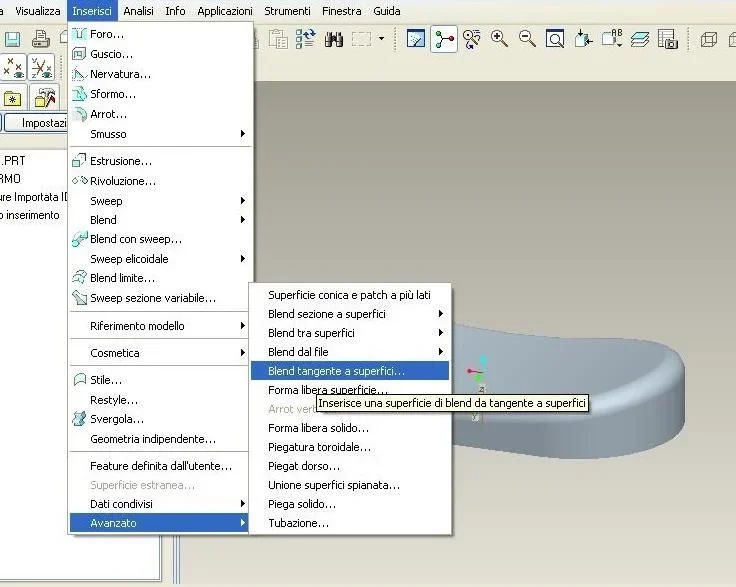Viewport: 736px width, 587px height.
Task: Click the folder with hammer icon
Action: click(x=45, y=98)
